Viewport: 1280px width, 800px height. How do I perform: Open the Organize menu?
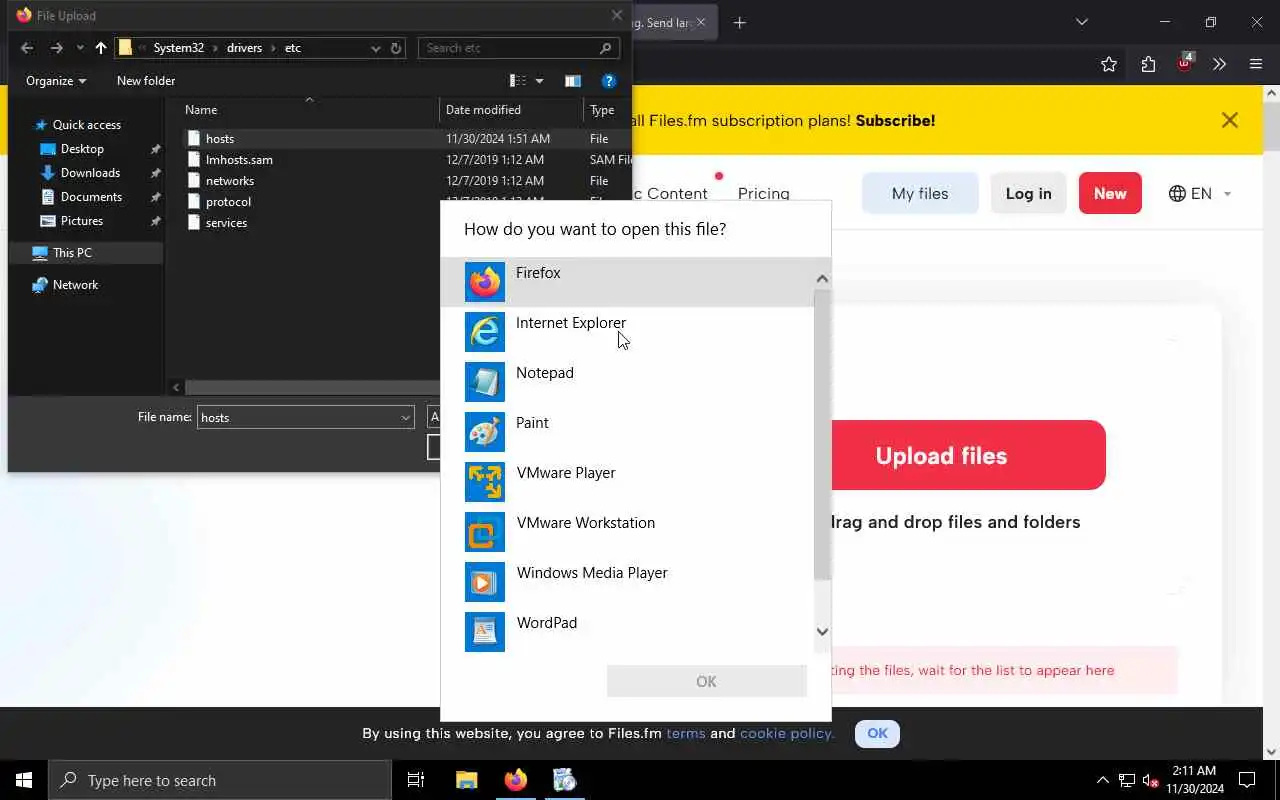(56, 81)
